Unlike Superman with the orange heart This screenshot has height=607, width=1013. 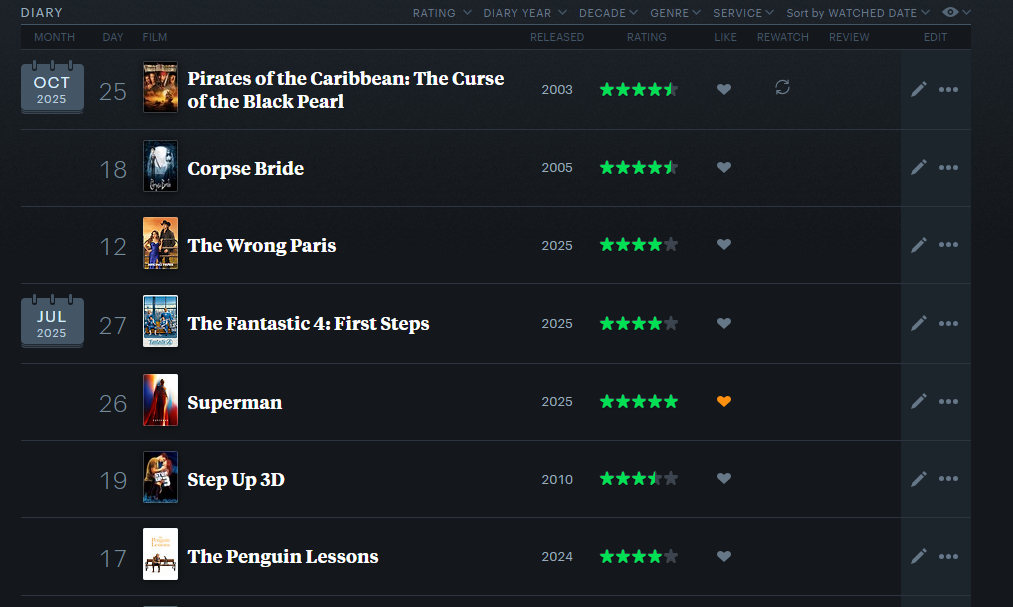coord(724,401)
